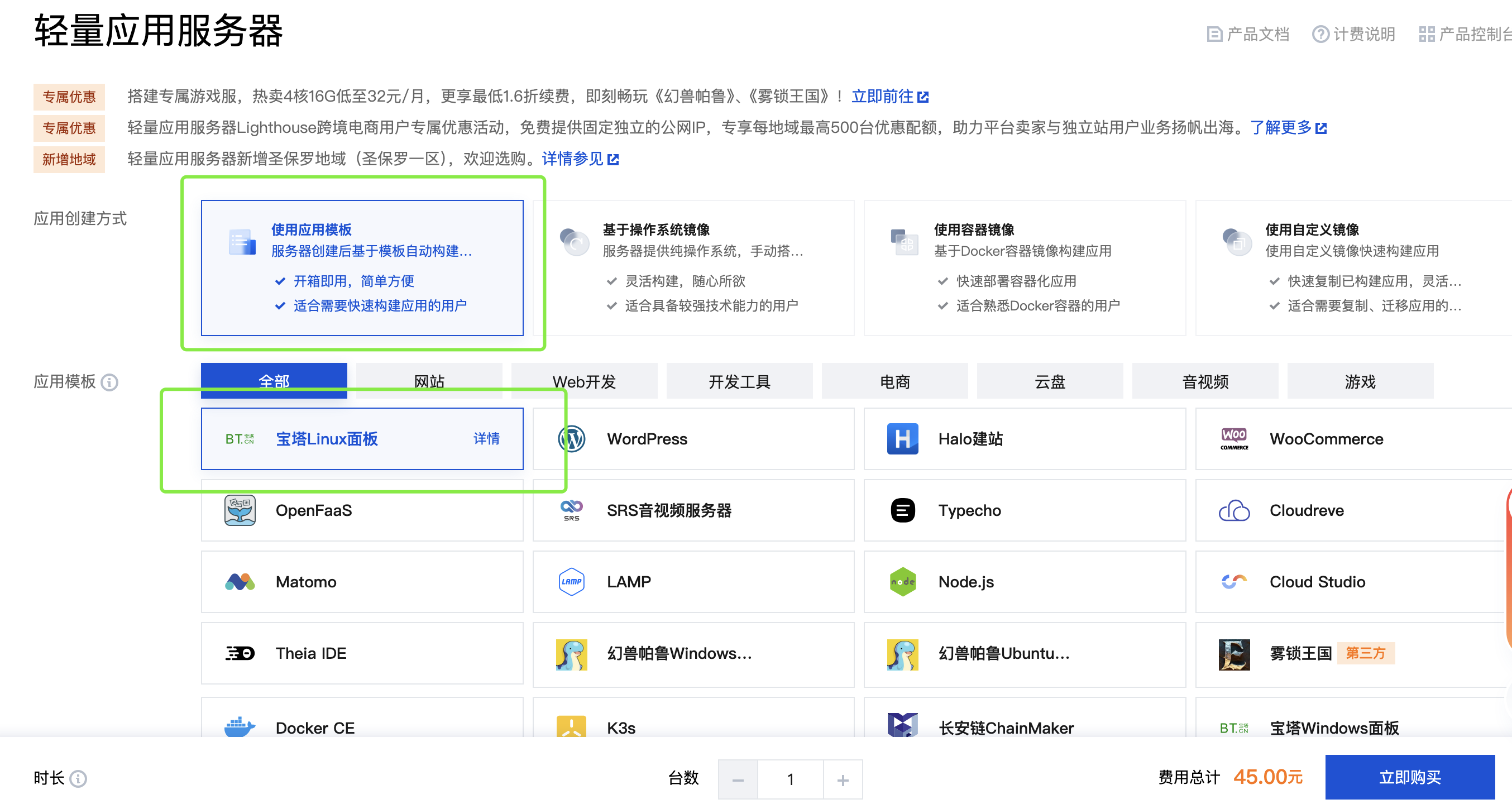Increase server count with plus button
The image size is (1512, 804).
click(843, 779)
